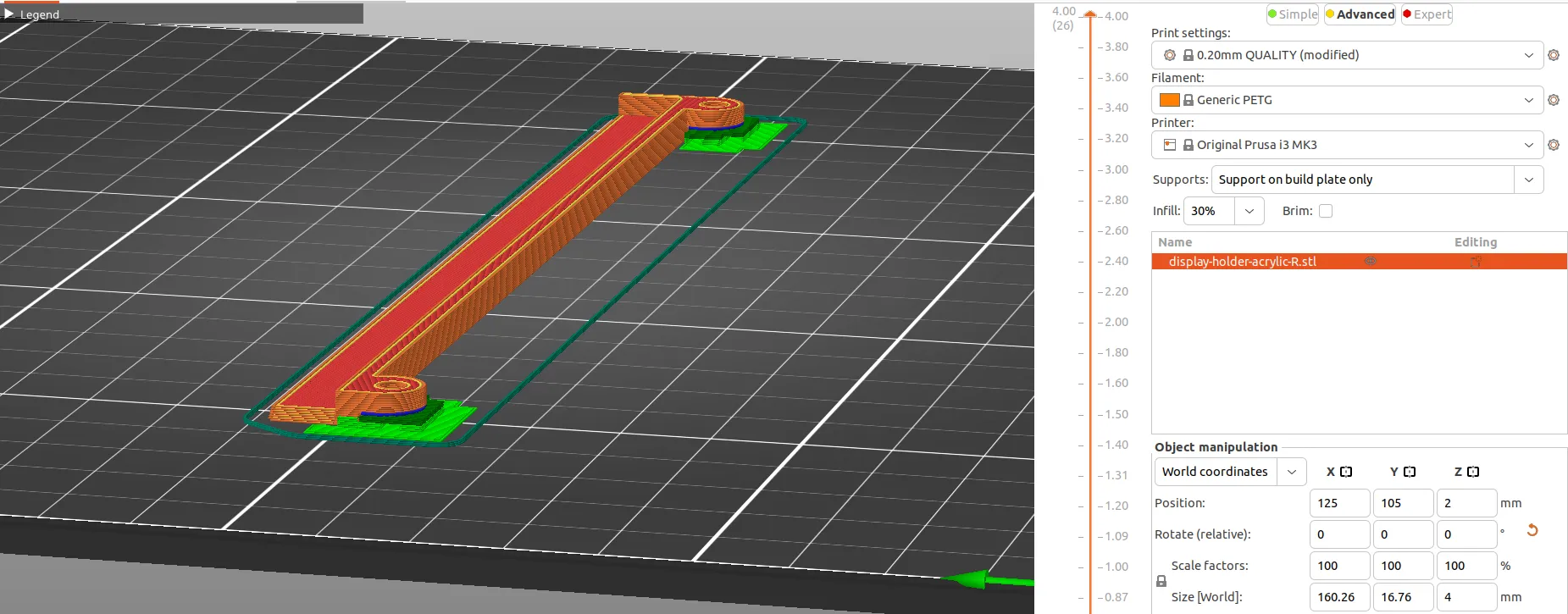Open settings gear beside Print settings preset

pyautogui.click(x=1554, y=55)
